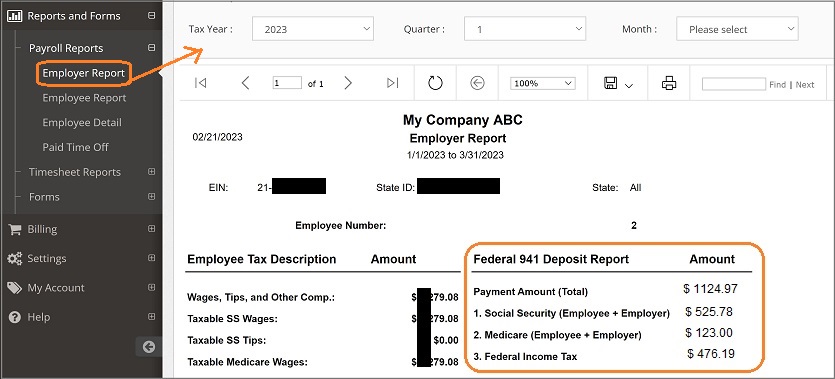Click the Payroll Reports label
Image resolution: width=835 pixels, height=379 pixels.
[x=66, y=48]
